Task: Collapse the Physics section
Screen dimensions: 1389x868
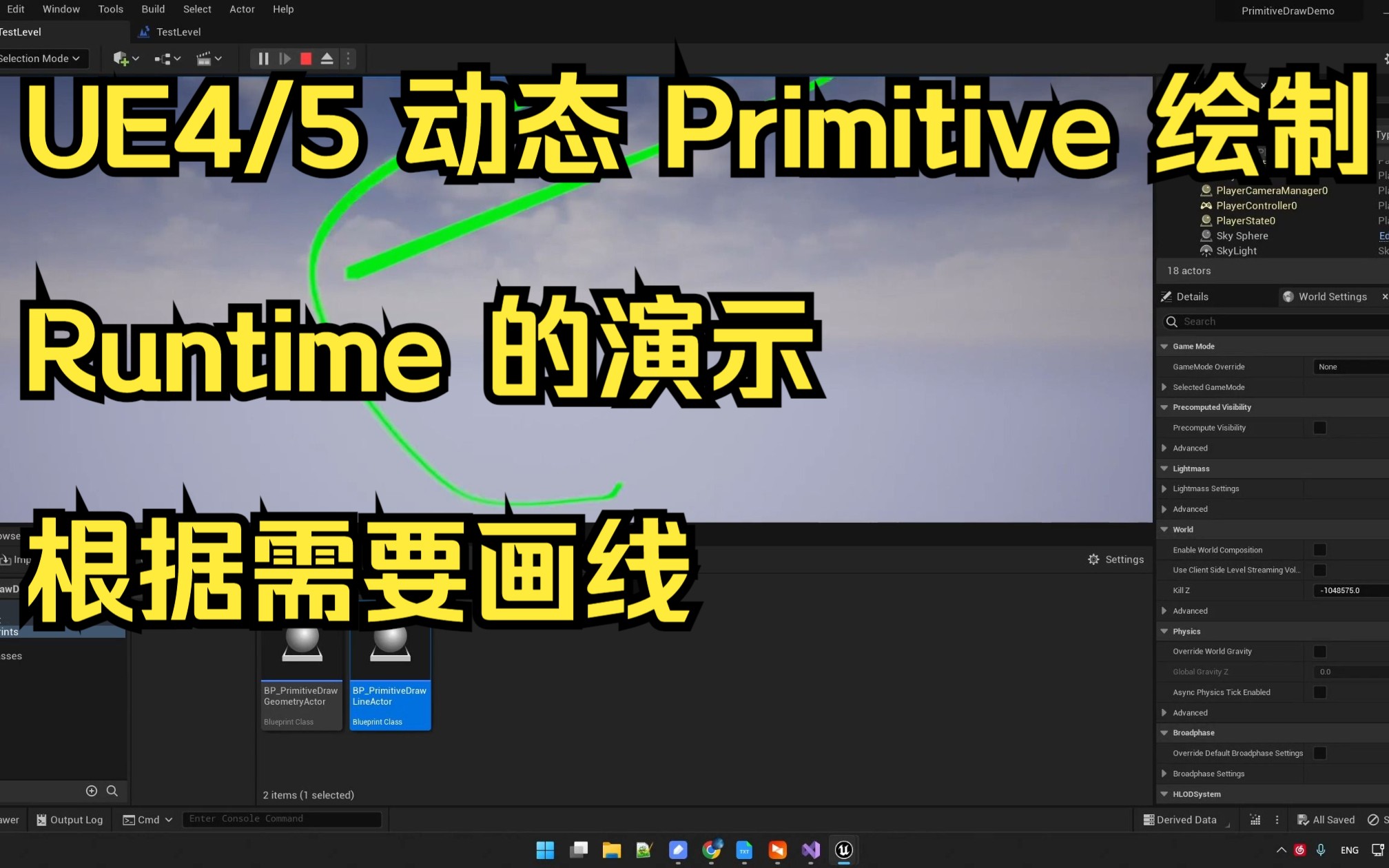Action: (1164, 631)
